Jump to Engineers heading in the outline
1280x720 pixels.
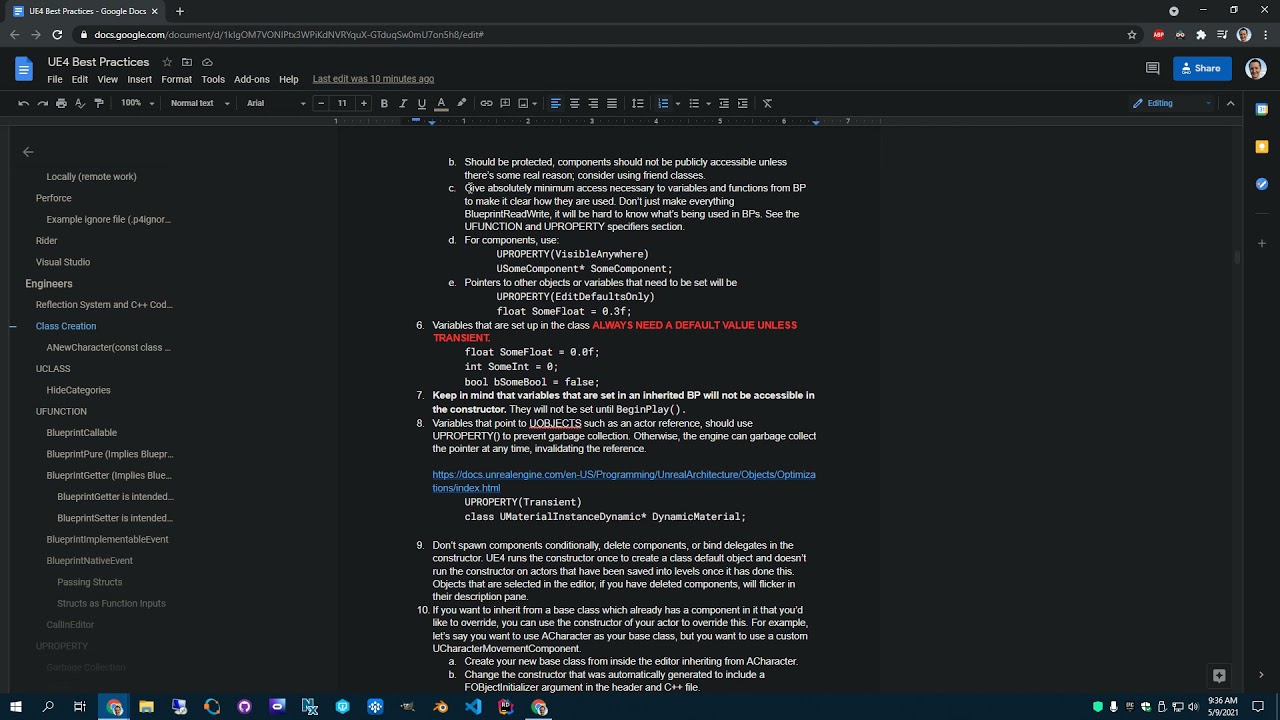click(x=49, y=284)
